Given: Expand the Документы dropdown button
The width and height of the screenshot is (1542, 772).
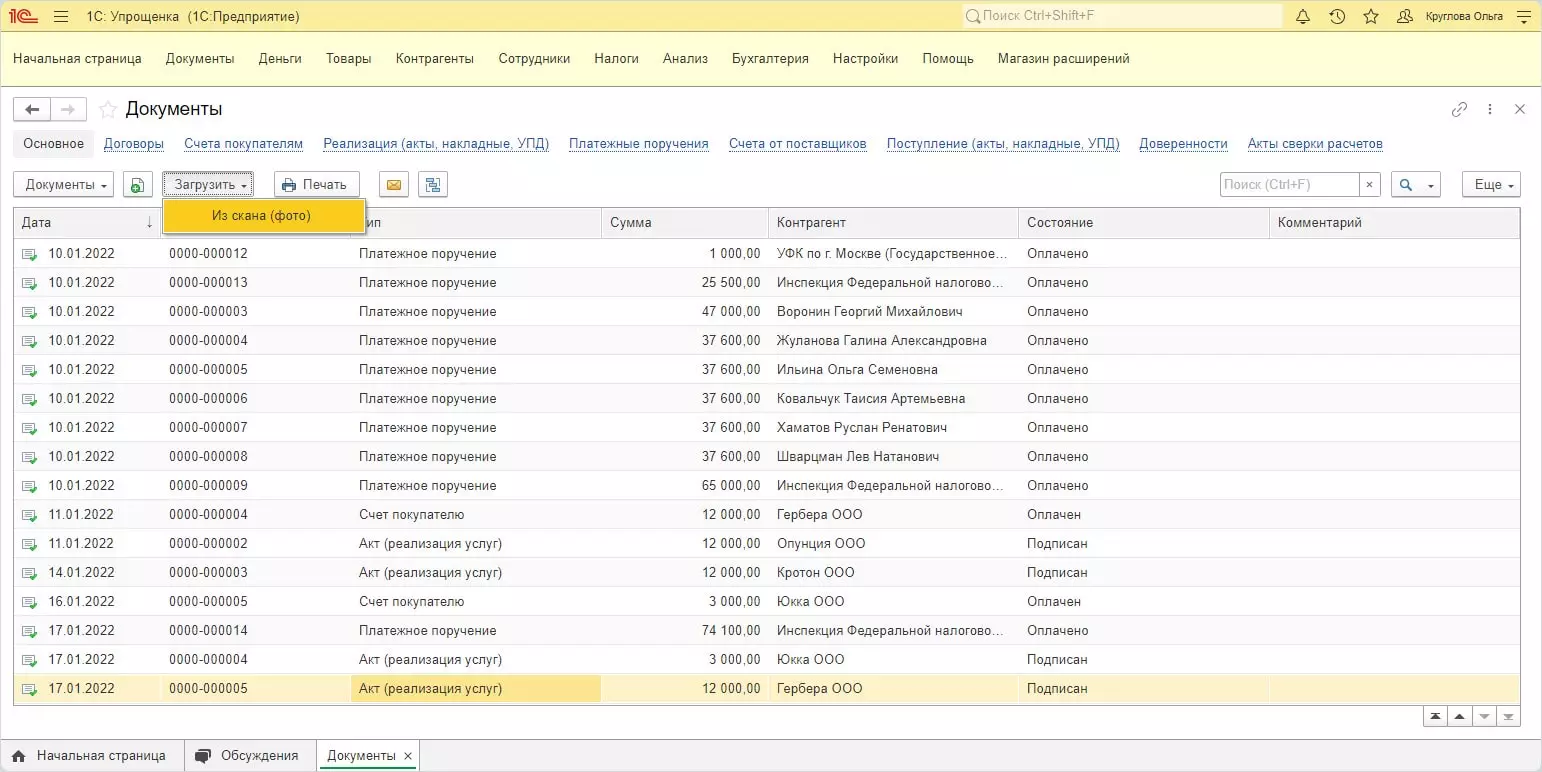Looking at the screenshot, I should [67, 185].
